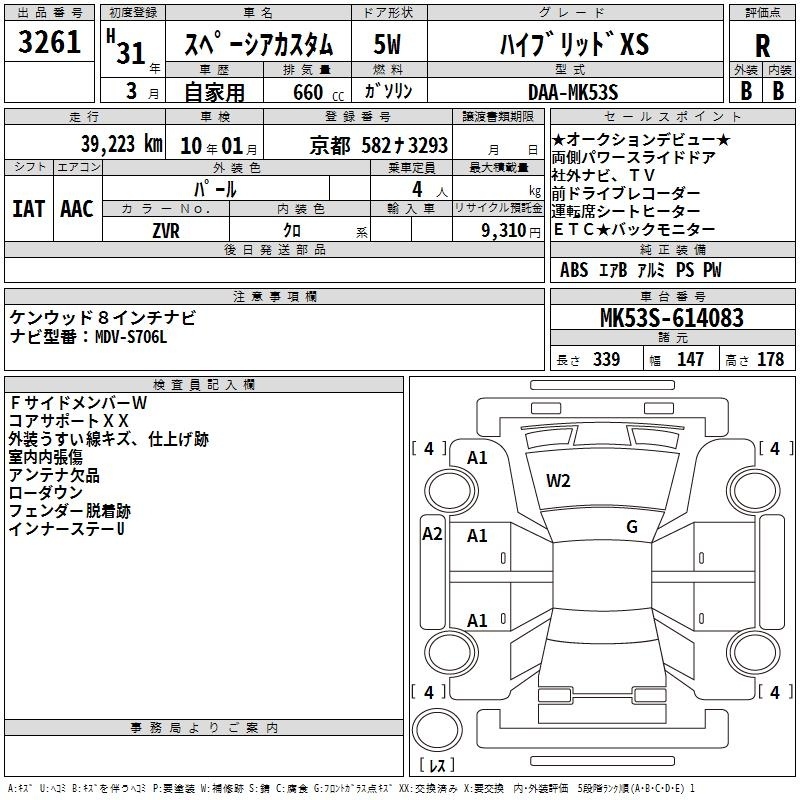This screenshot has height=800, width=800.
Task: Click the レス label below the car diagram
Action: click(x=435, y=766)
